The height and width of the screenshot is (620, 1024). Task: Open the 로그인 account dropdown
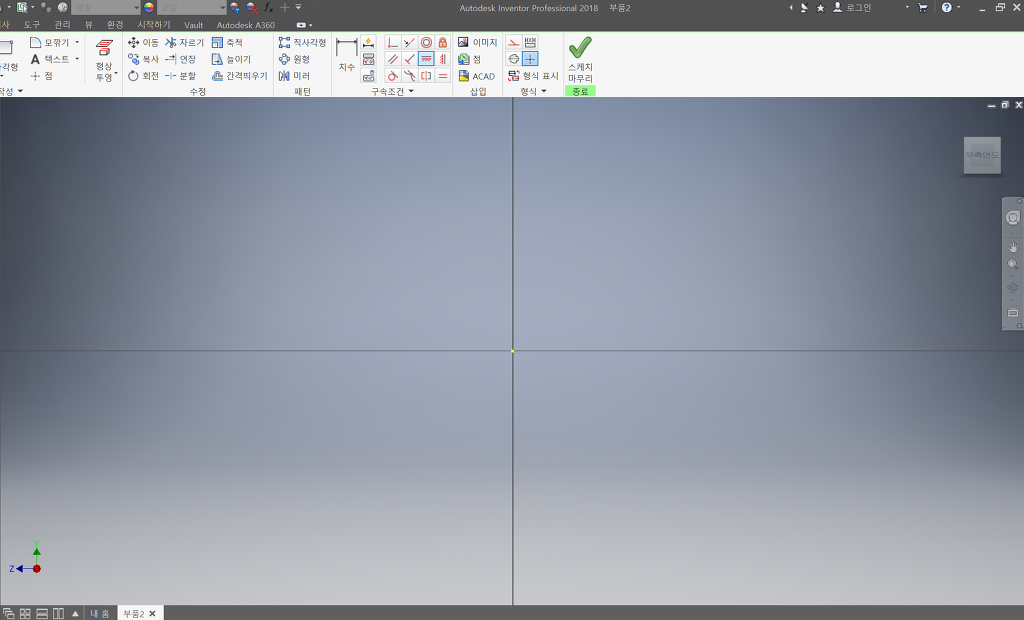(x=907, y=7)
